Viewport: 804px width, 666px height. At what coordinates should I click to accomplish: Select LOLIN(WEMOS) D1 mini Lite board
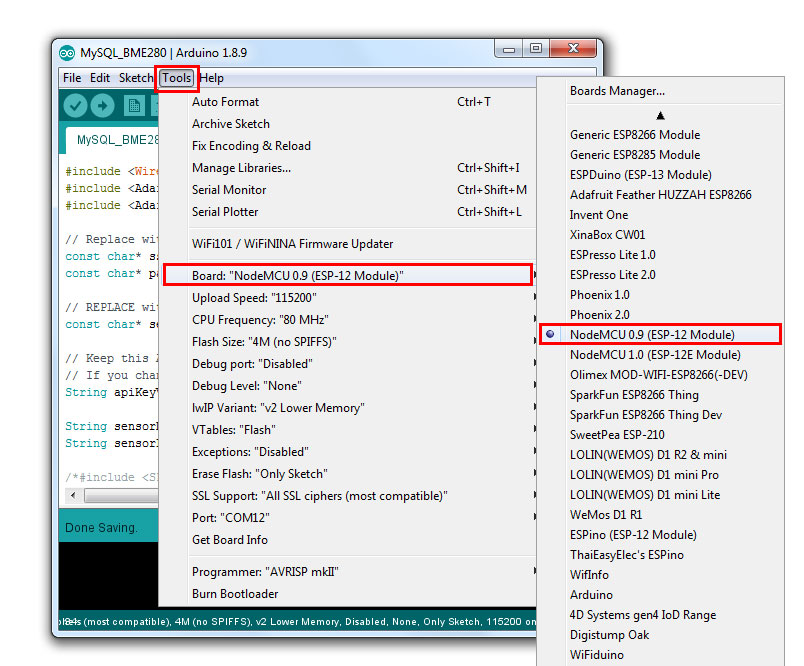tap(660, 495)
